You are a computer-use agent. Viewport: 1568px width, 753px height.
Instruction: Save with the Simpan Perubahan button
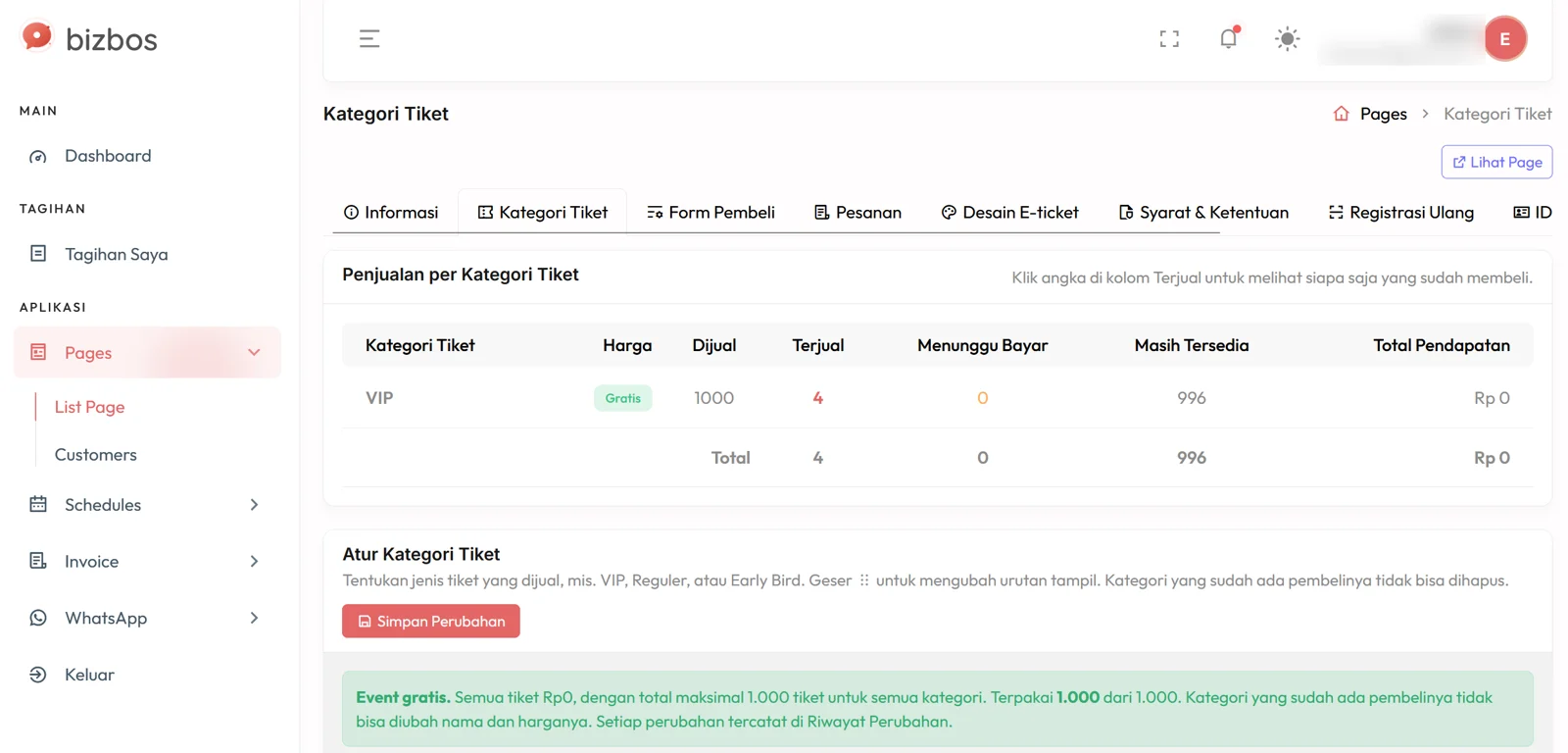(431, 621)
